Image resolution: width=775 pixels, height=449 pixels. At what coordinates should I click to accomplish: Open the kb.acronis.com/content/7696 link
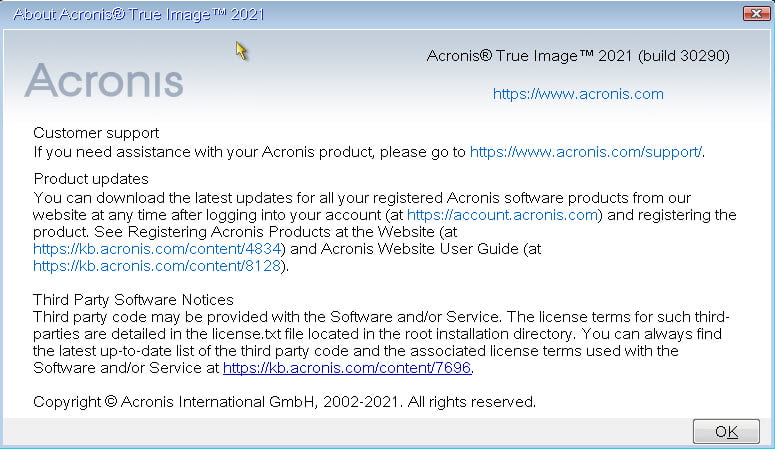pyautogui.click(x=347, y=368)
